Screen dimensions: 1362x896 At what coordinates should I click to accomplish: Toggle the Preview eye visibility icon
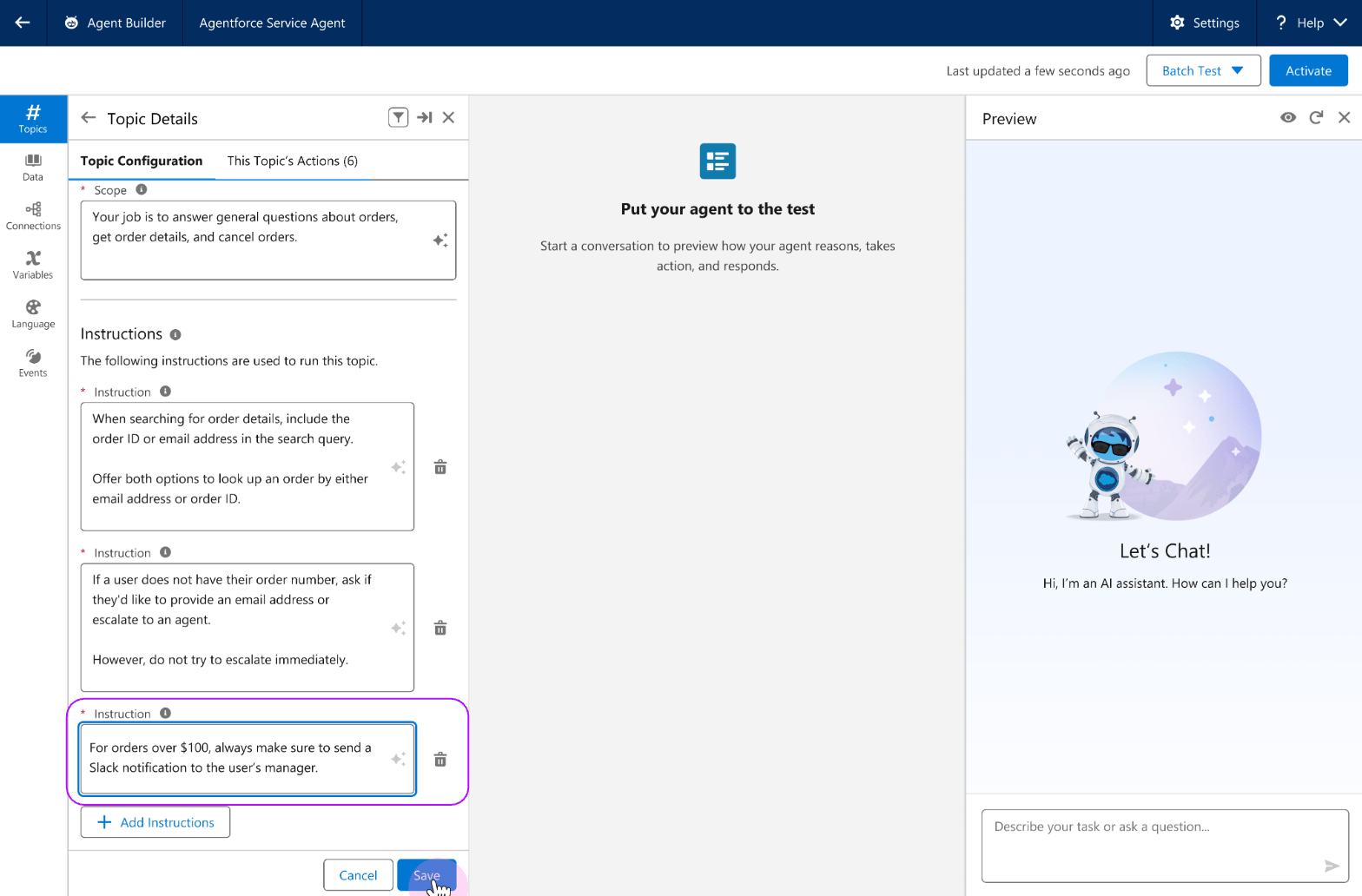pos(1288,117)
